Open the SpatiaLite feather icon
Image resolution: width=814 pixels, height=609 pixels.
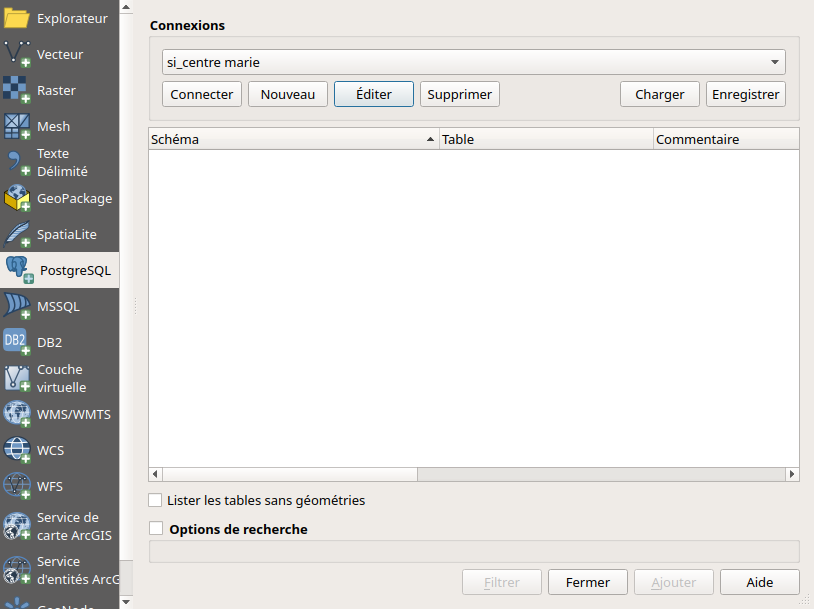18,235
